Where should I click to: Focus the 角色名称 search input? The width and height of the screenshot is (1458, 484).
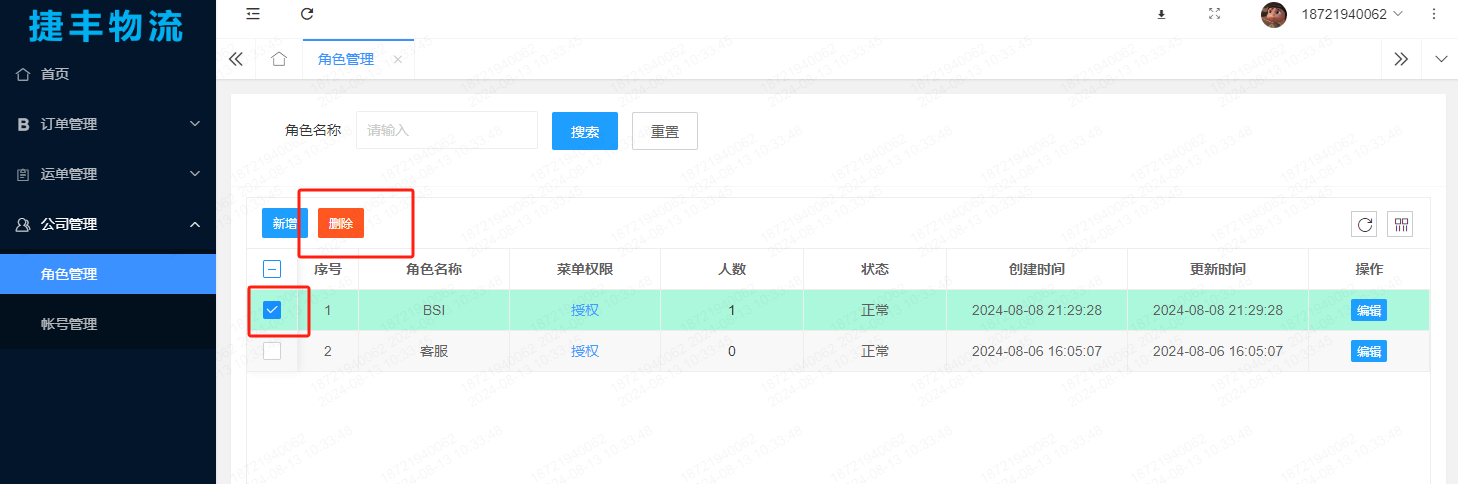click(447, 130)
